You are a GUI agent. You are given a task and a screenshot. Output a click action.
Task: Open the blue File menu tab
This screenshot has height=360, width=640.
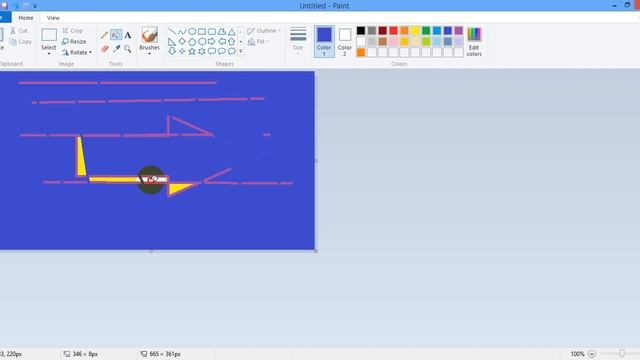pyautogui.click(x=5, y=18)
